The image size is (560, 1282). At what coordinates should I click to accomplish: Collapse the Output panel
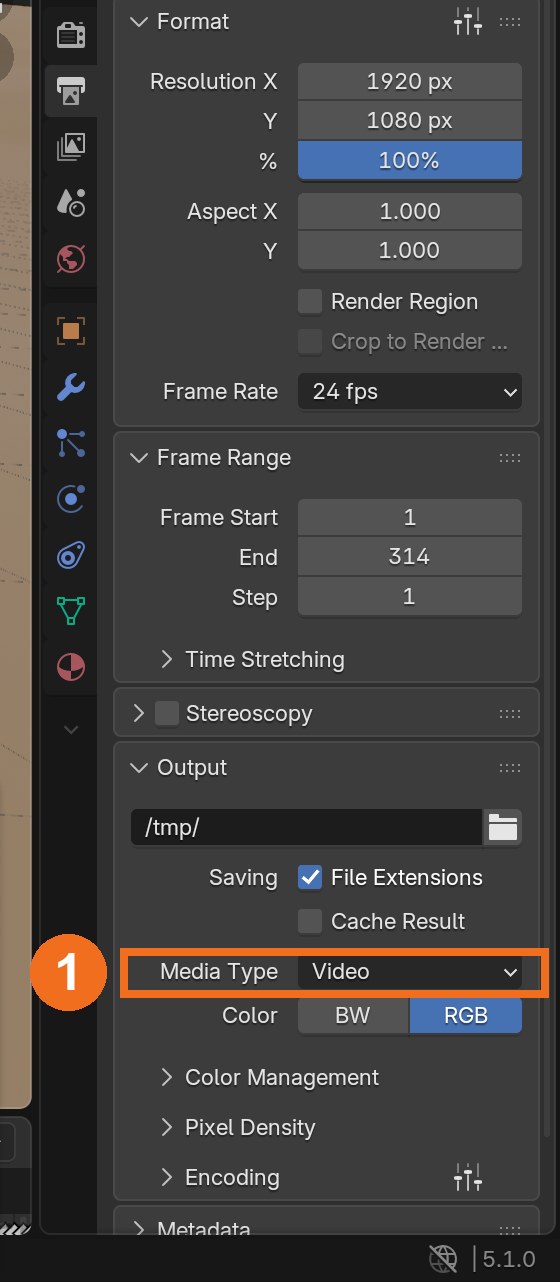click(x=139, y=767)
